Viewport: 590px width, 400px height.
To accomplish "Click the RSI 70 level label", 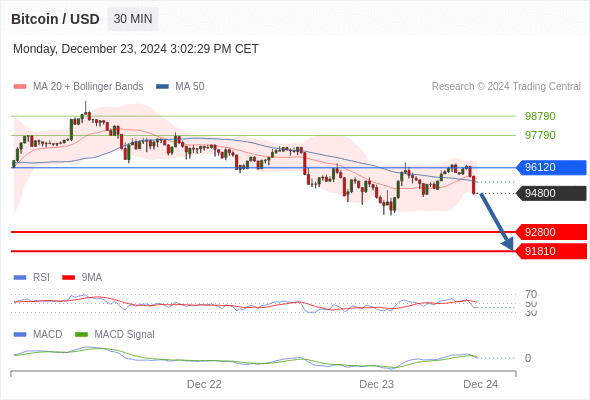I will pos(531,294).
